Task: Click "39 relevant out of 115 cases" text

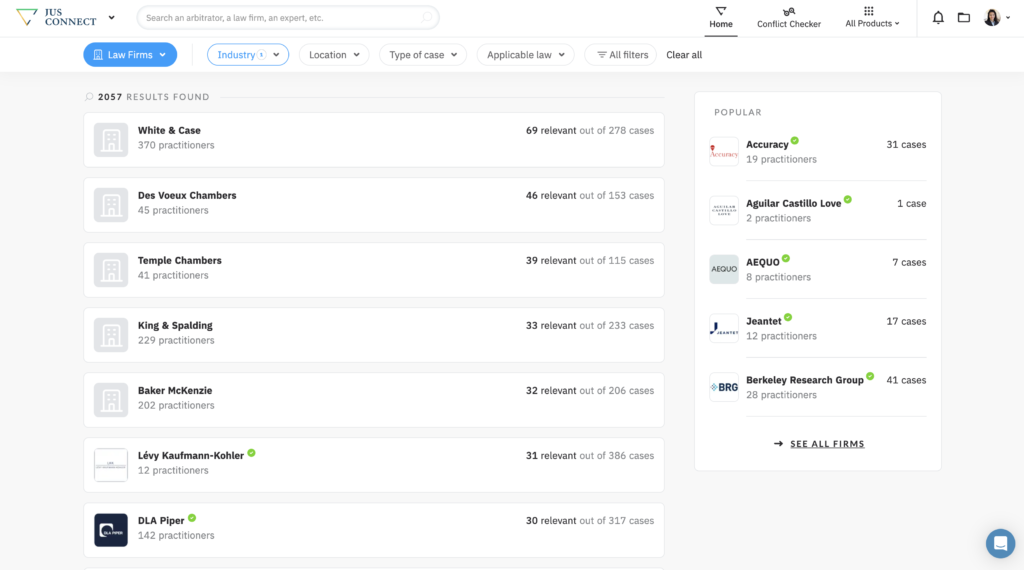Action: click(590, 261)
